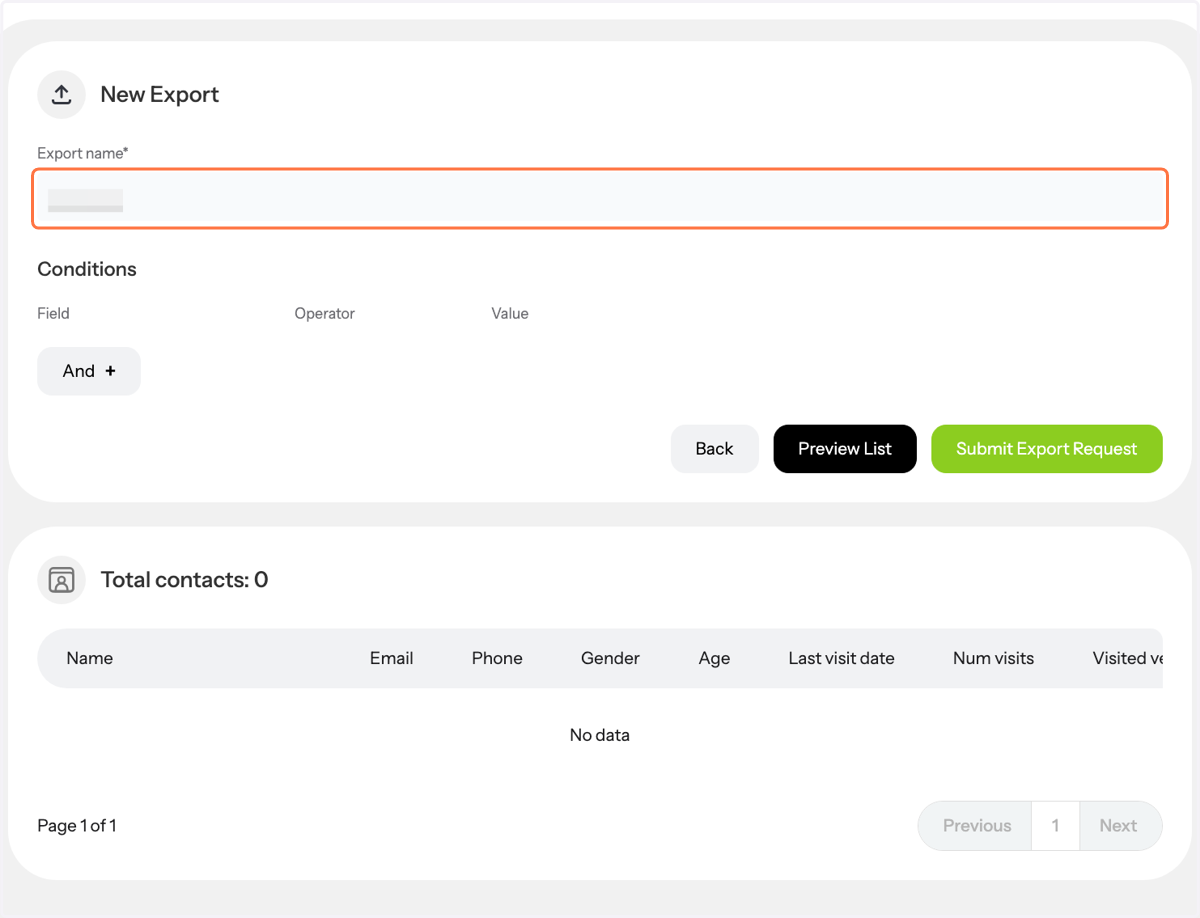Click the Field column label
The height and width of the screenshot is (918, 1200).
tap(53, 313)
